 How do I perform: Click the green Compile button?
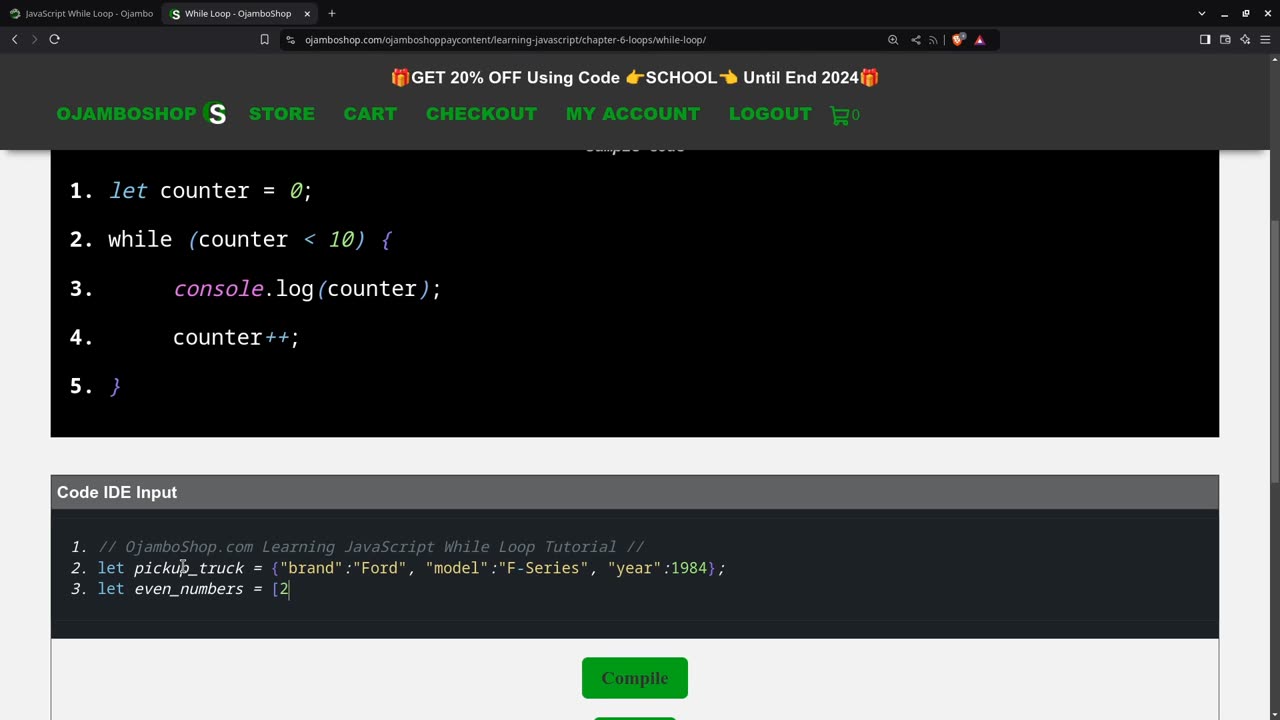635,678
